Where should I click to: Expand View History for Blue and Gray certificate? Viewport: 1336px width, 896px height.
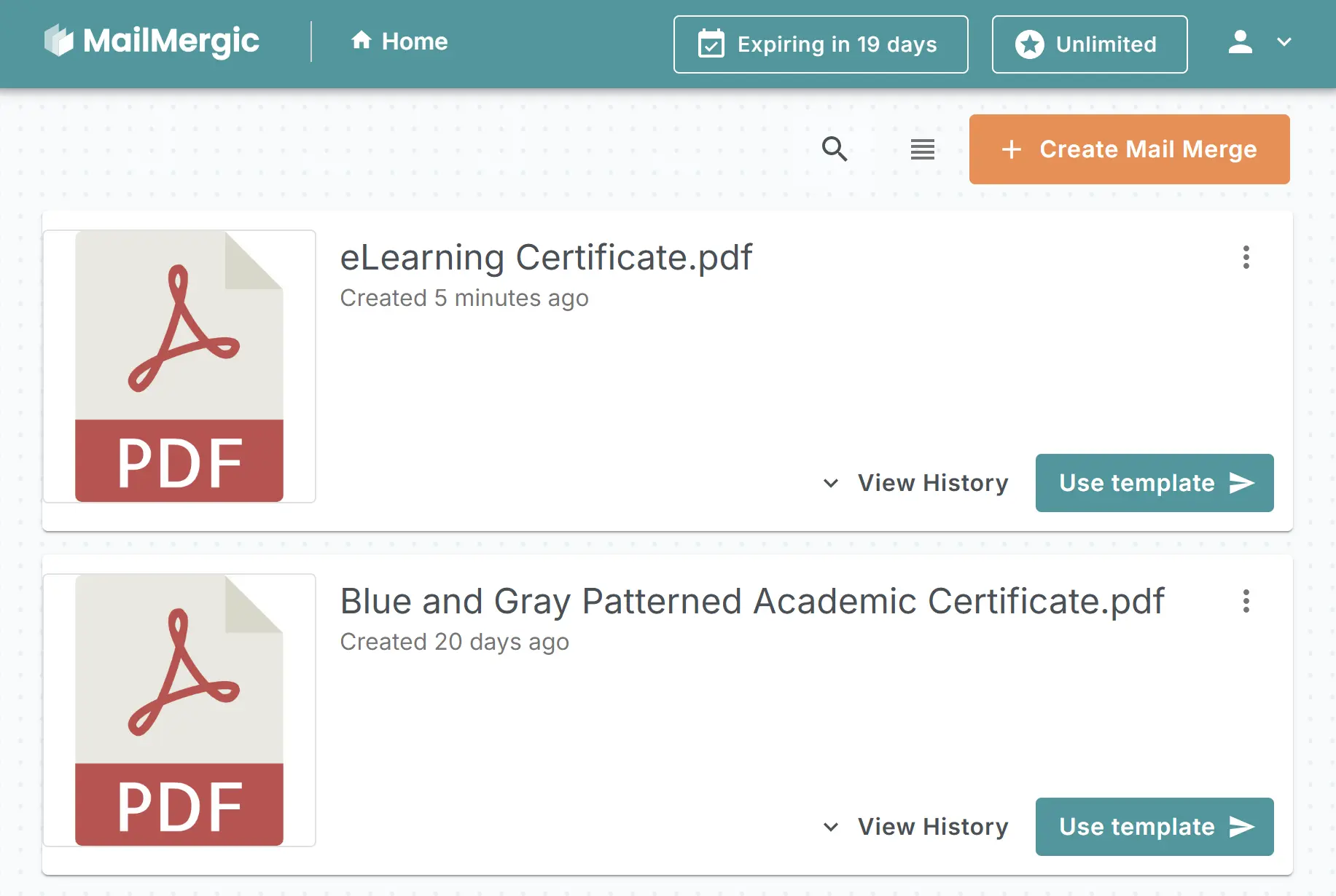916,827
